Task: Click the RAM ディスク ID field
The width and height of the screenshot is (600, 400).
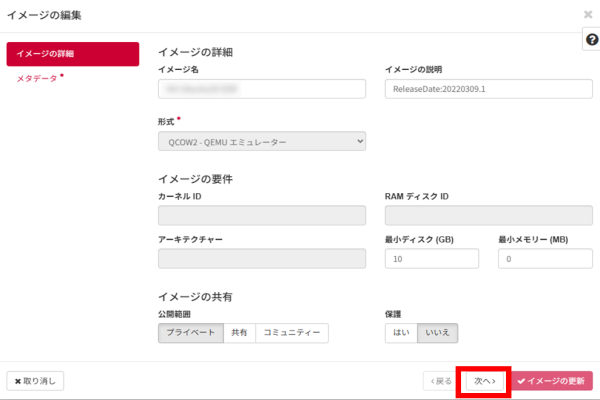Action: click(488, 215)
